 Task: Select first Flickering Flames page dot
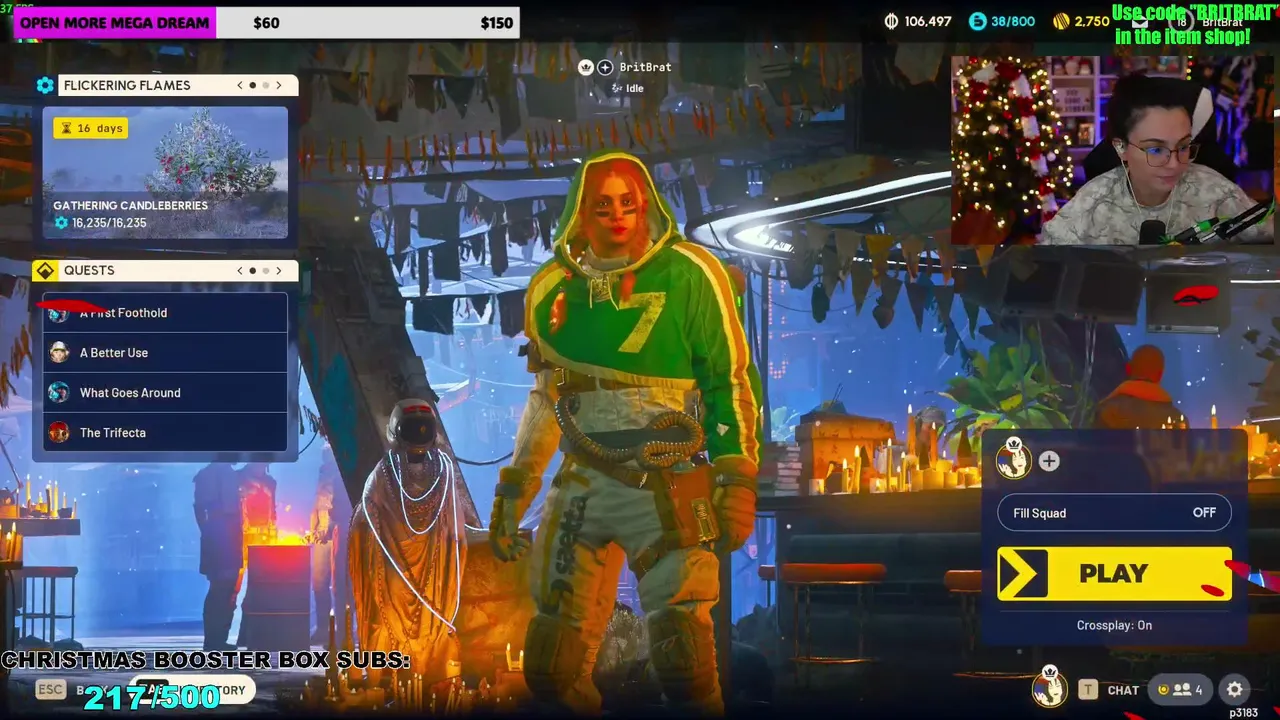[253, 85]
